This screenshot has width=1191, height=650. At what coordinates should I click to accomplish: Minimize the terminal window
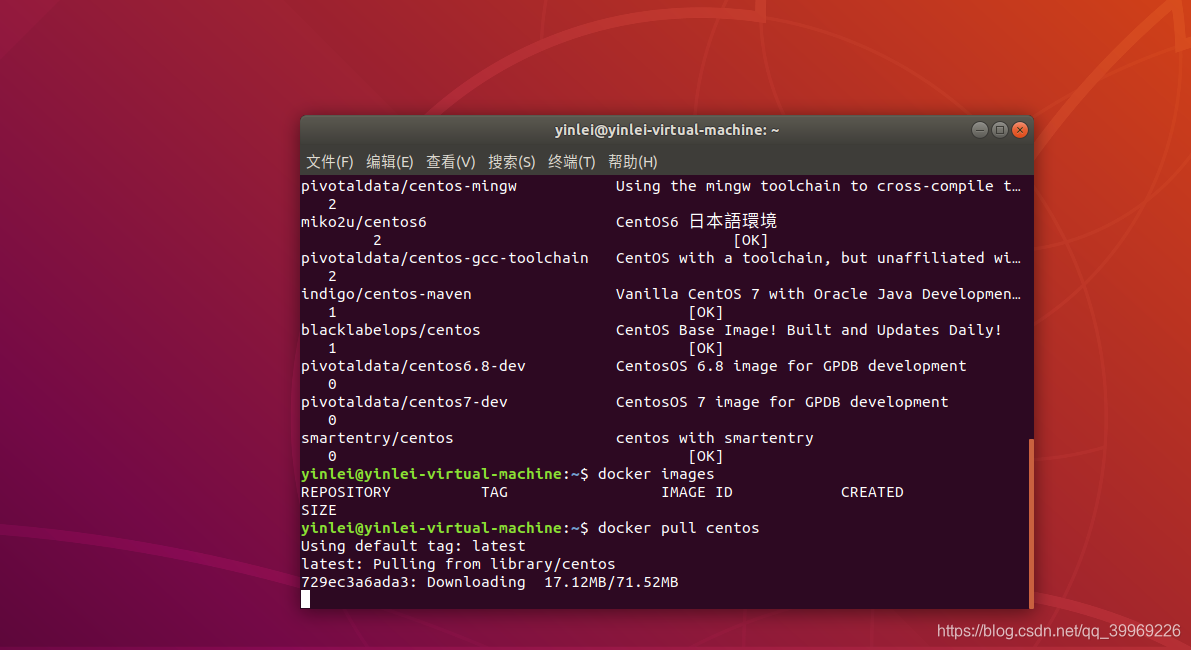[x=980, y=130]
